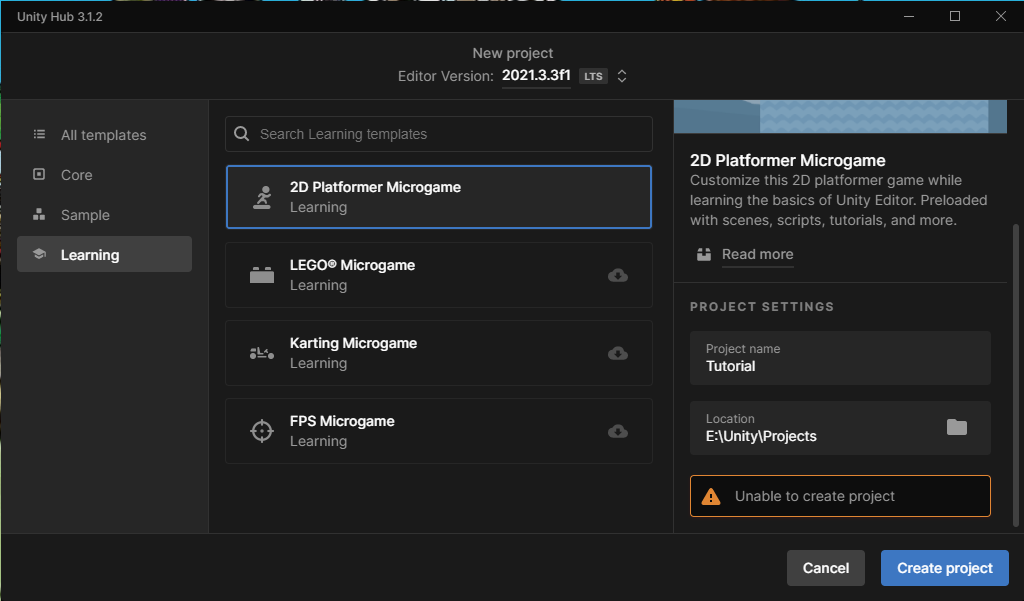1024x601 pixels.
Task: Cancel the new project dialog
Action: click(825, 568)
